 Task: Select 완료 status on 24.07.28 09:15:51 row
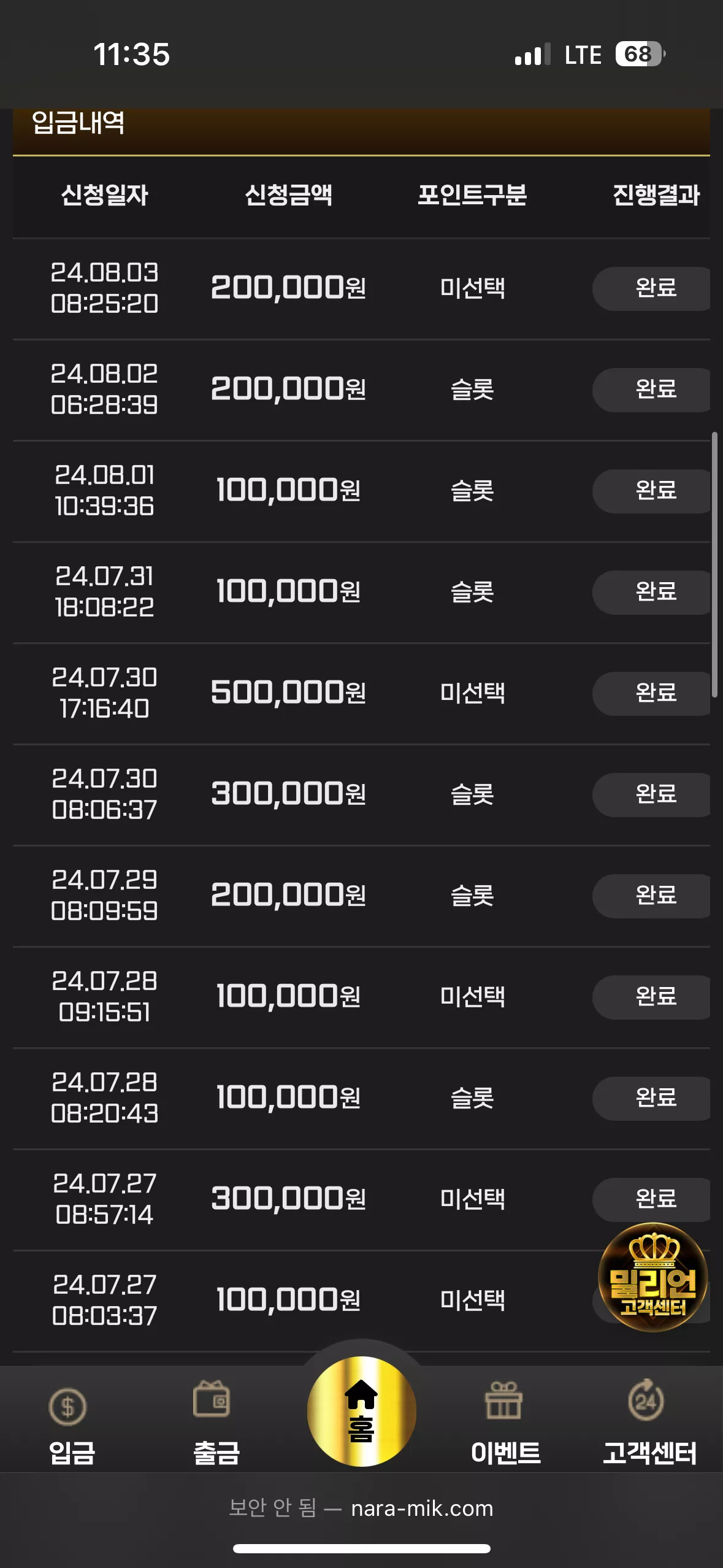coord(651,997)
